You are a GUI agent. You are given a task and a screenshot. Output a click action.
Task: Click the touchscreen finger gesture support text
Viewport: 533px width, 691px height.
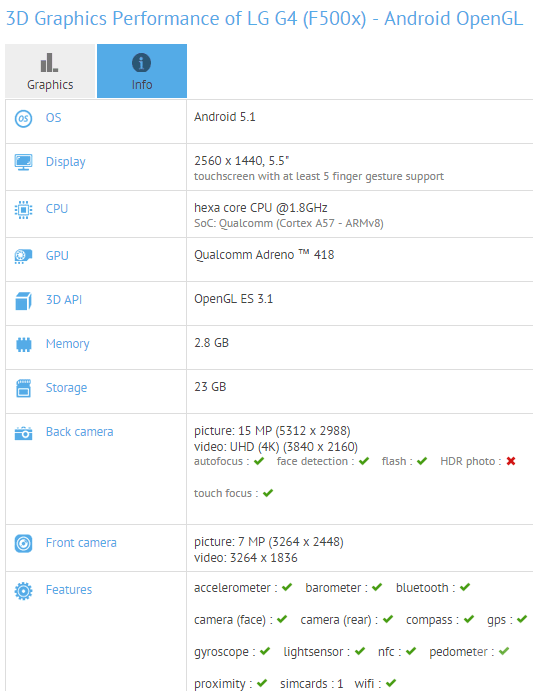319,176
